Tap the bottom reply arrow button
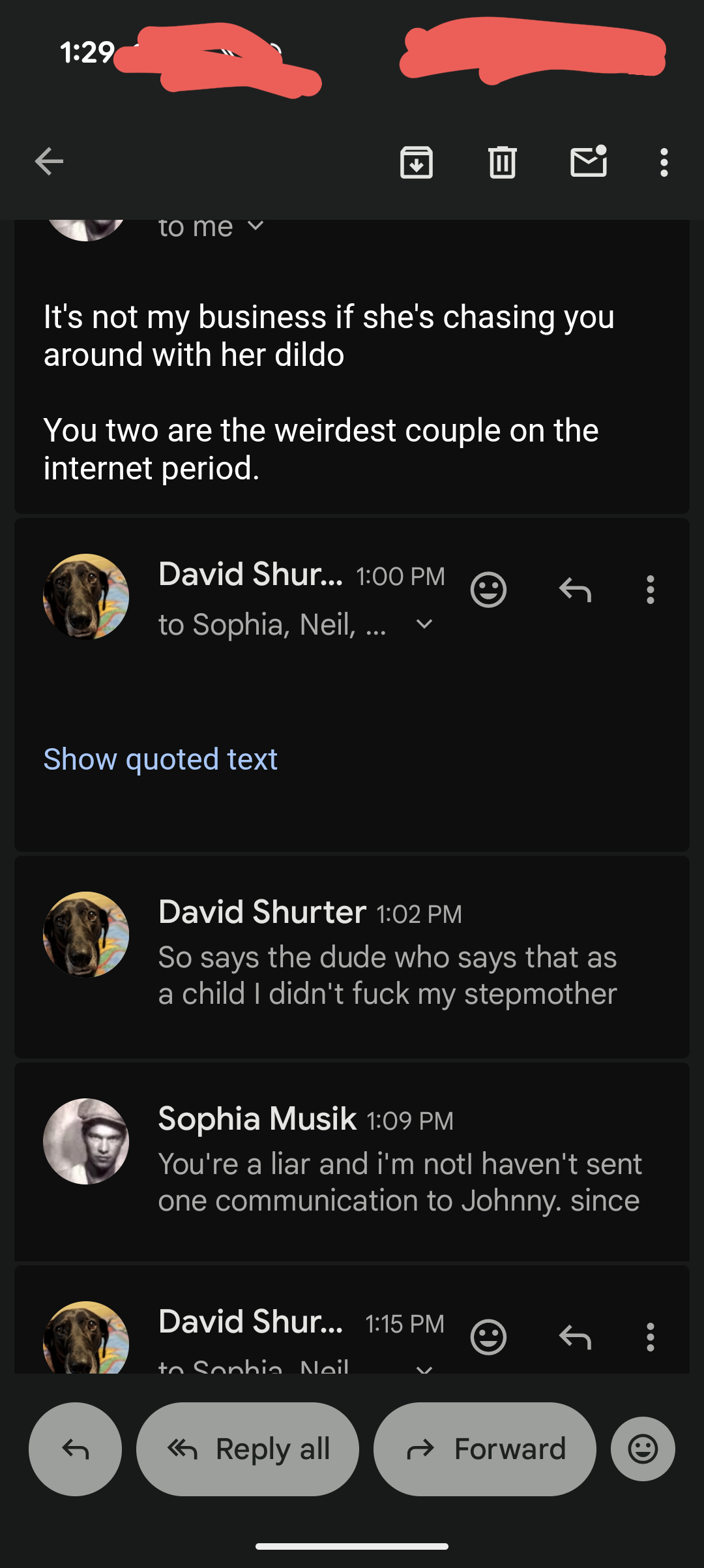The height and width of the screenshot is (1568, 704). [76, 1449]
